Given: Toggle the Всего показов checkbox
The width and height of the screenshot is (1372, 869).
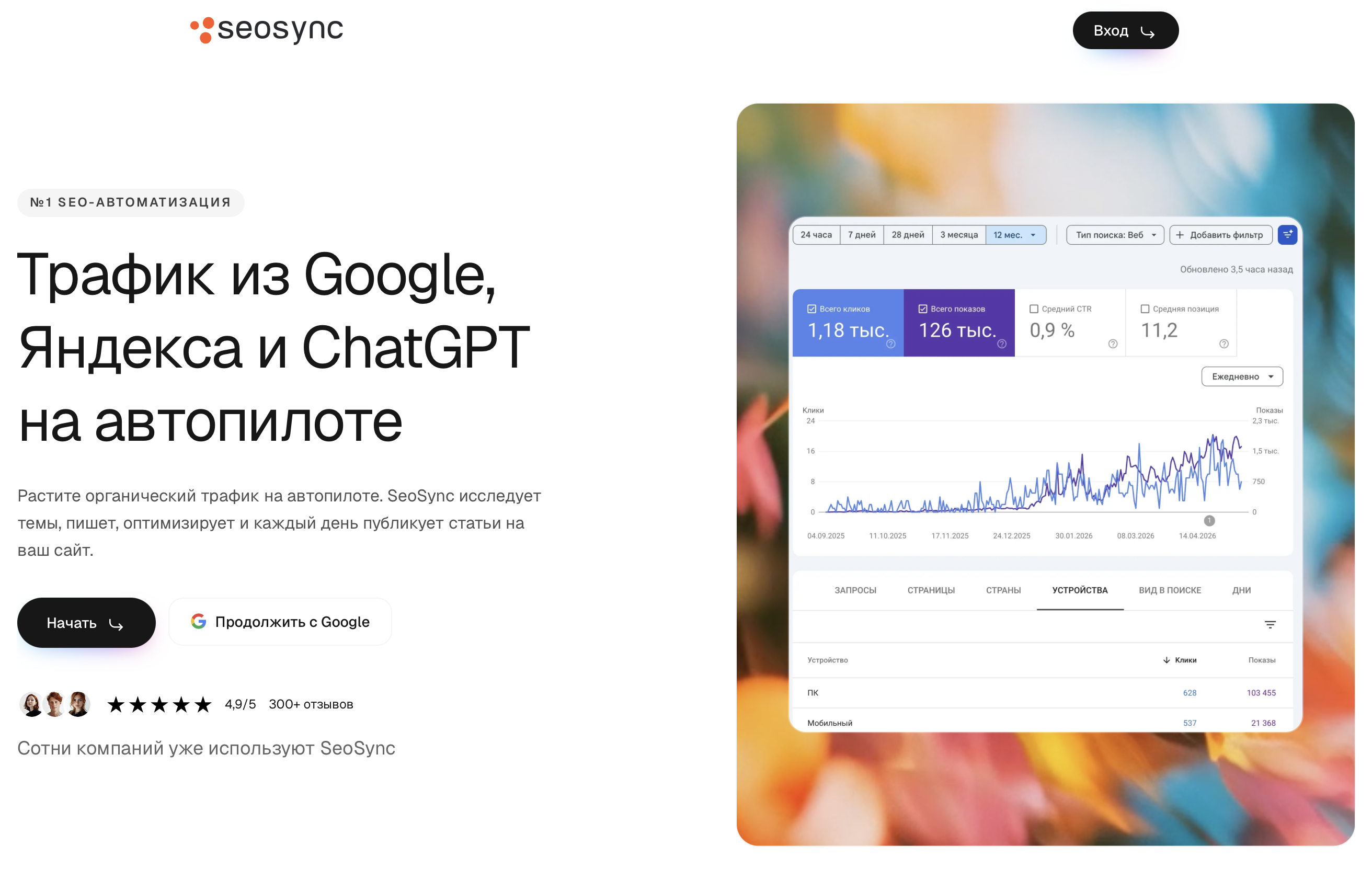Looking at the screenshot, I should 923,309.
